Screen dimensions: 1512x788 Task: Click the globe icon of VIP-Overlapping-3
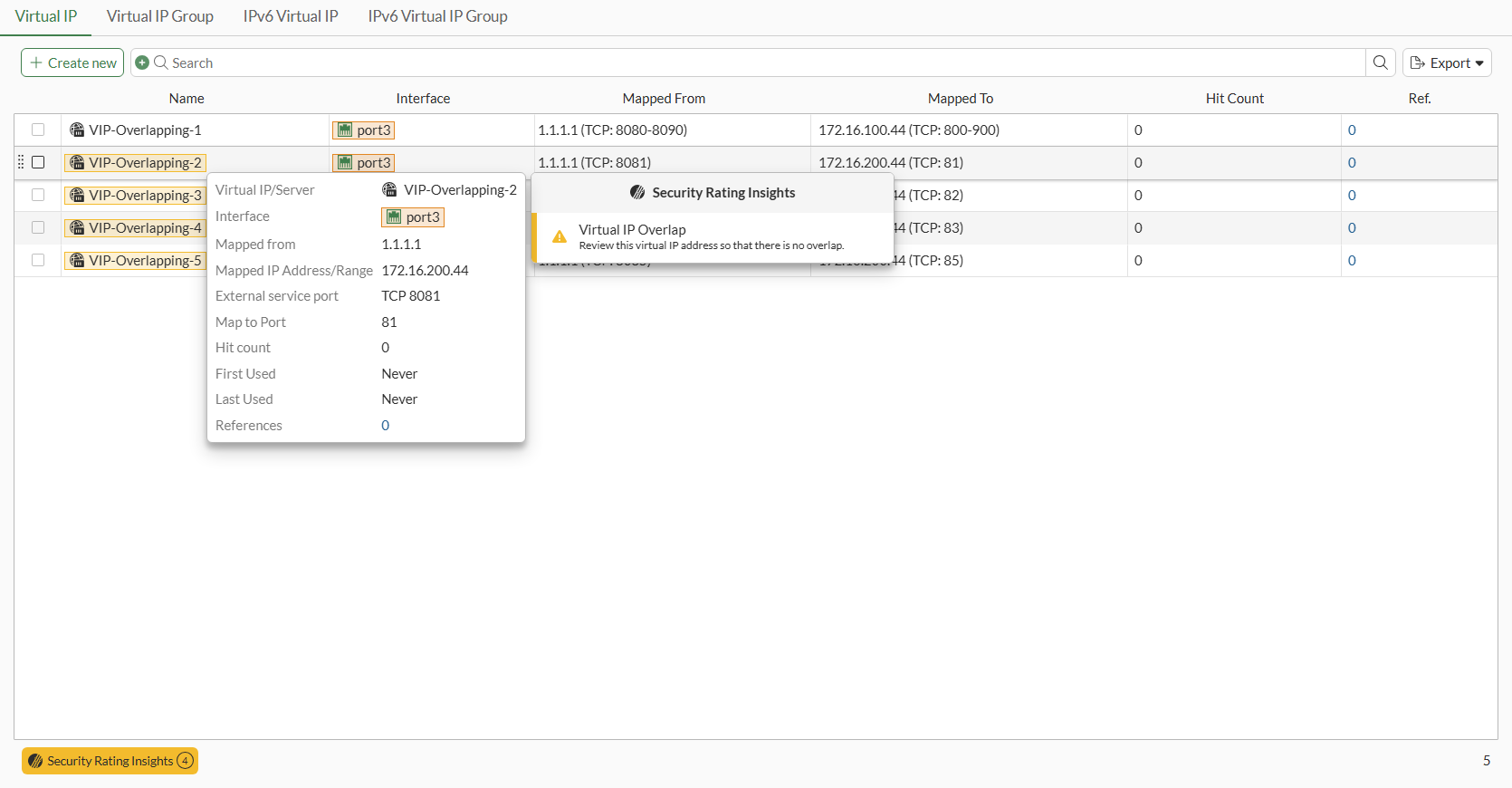[x=77, y=195]
